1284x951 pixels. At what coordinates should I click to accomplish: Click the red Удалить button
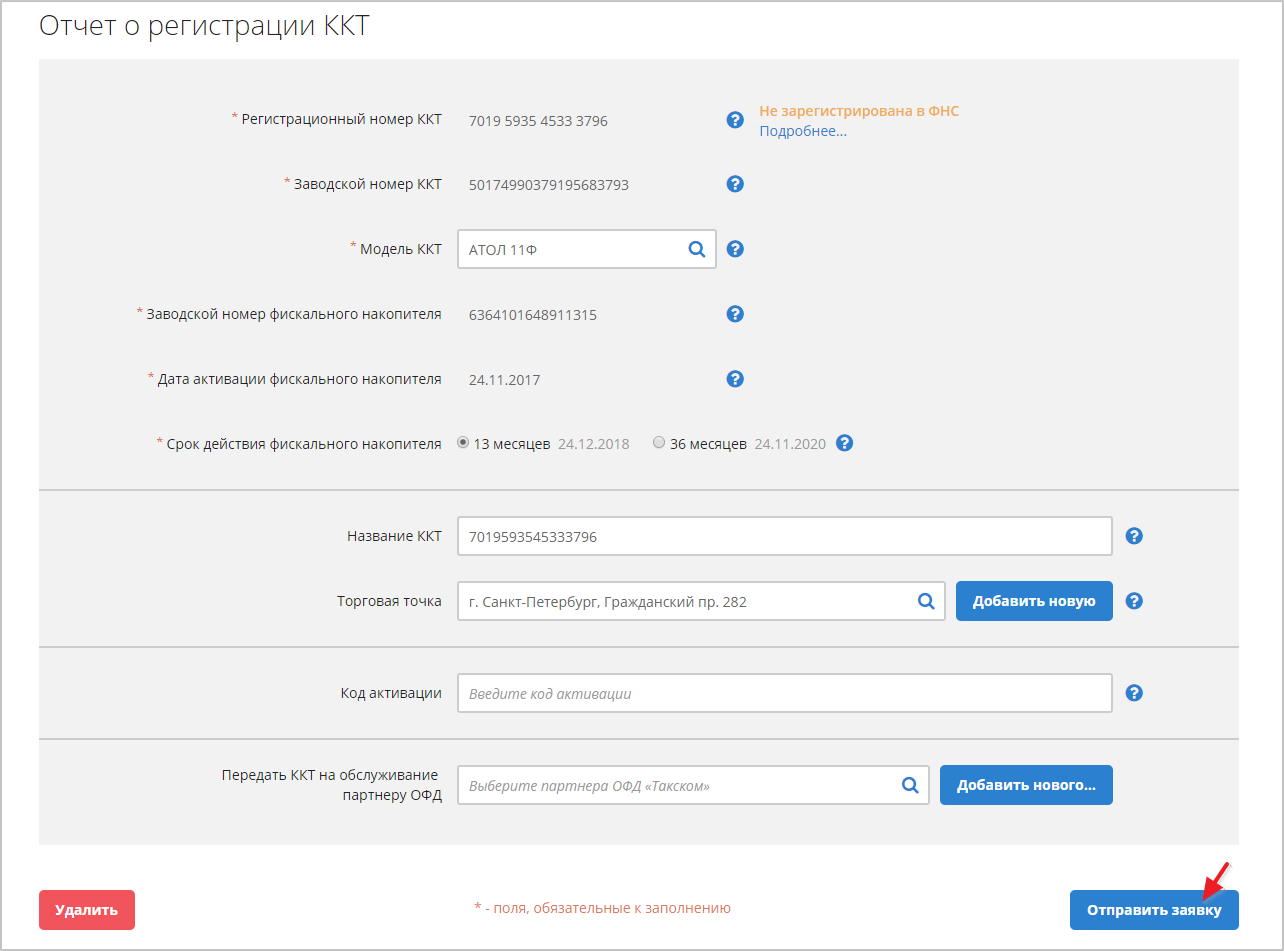coord(87,910)
